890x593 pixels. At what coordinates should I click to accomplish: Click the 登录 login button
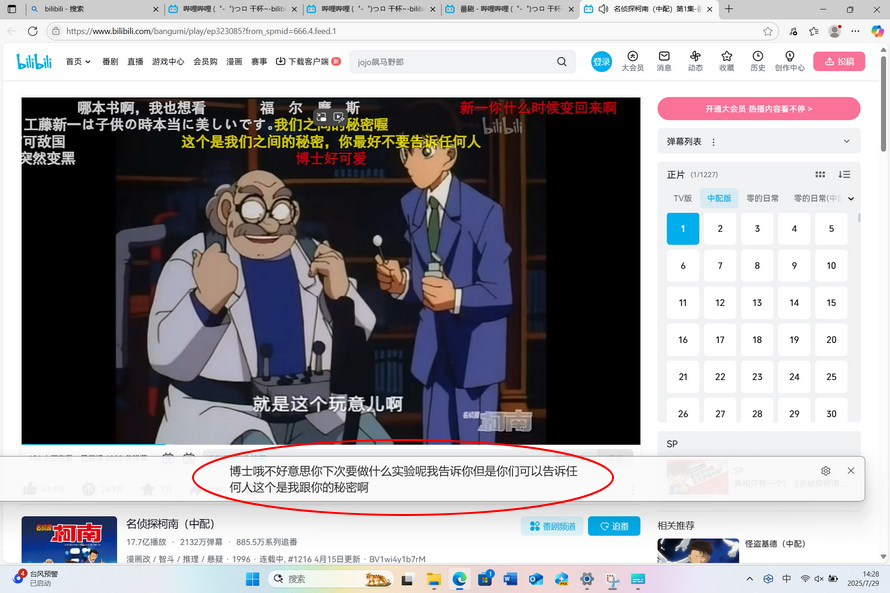[601, 61]
